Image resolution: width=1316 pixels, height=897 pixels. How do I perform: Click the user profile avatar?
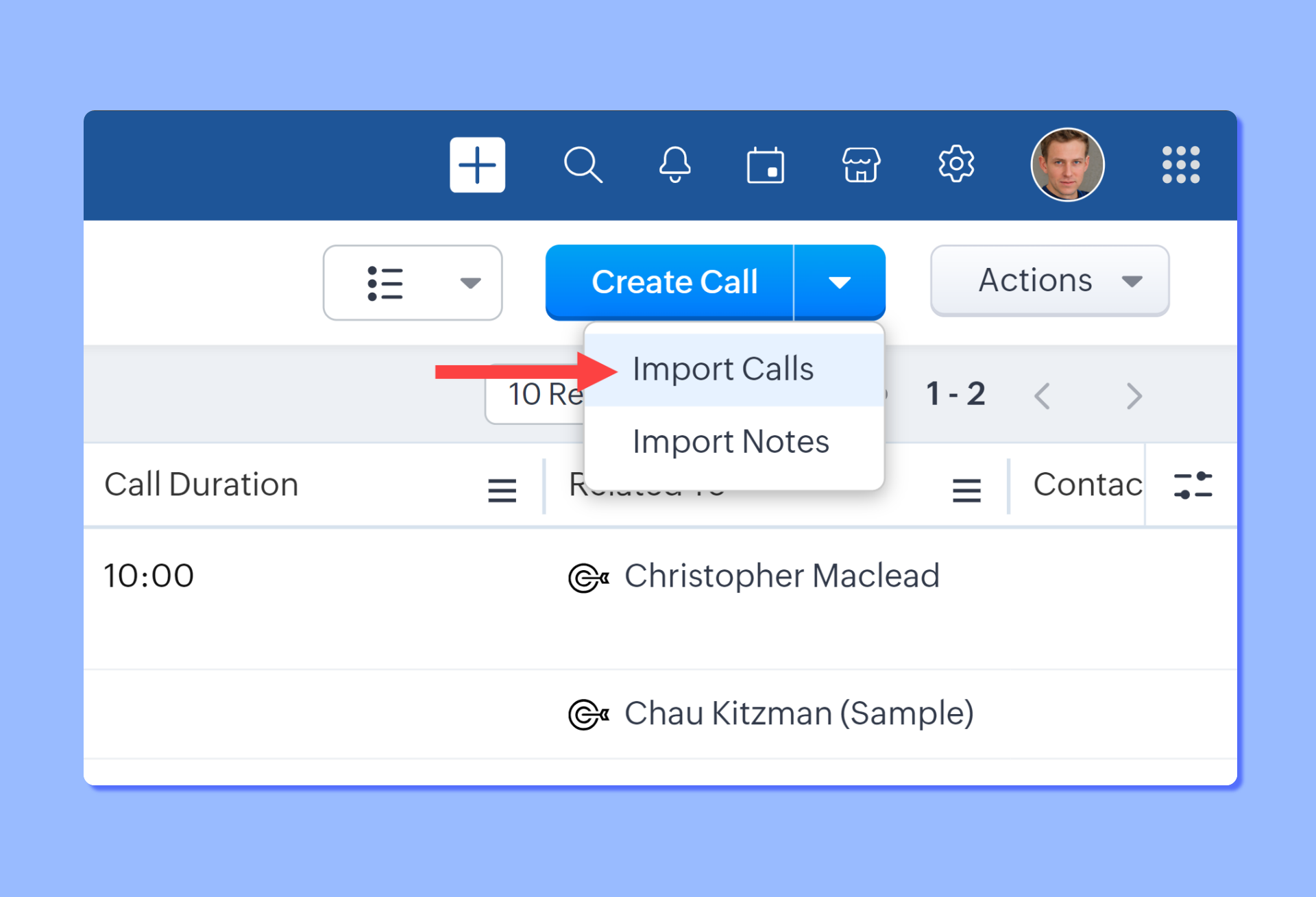point(1067,165)
